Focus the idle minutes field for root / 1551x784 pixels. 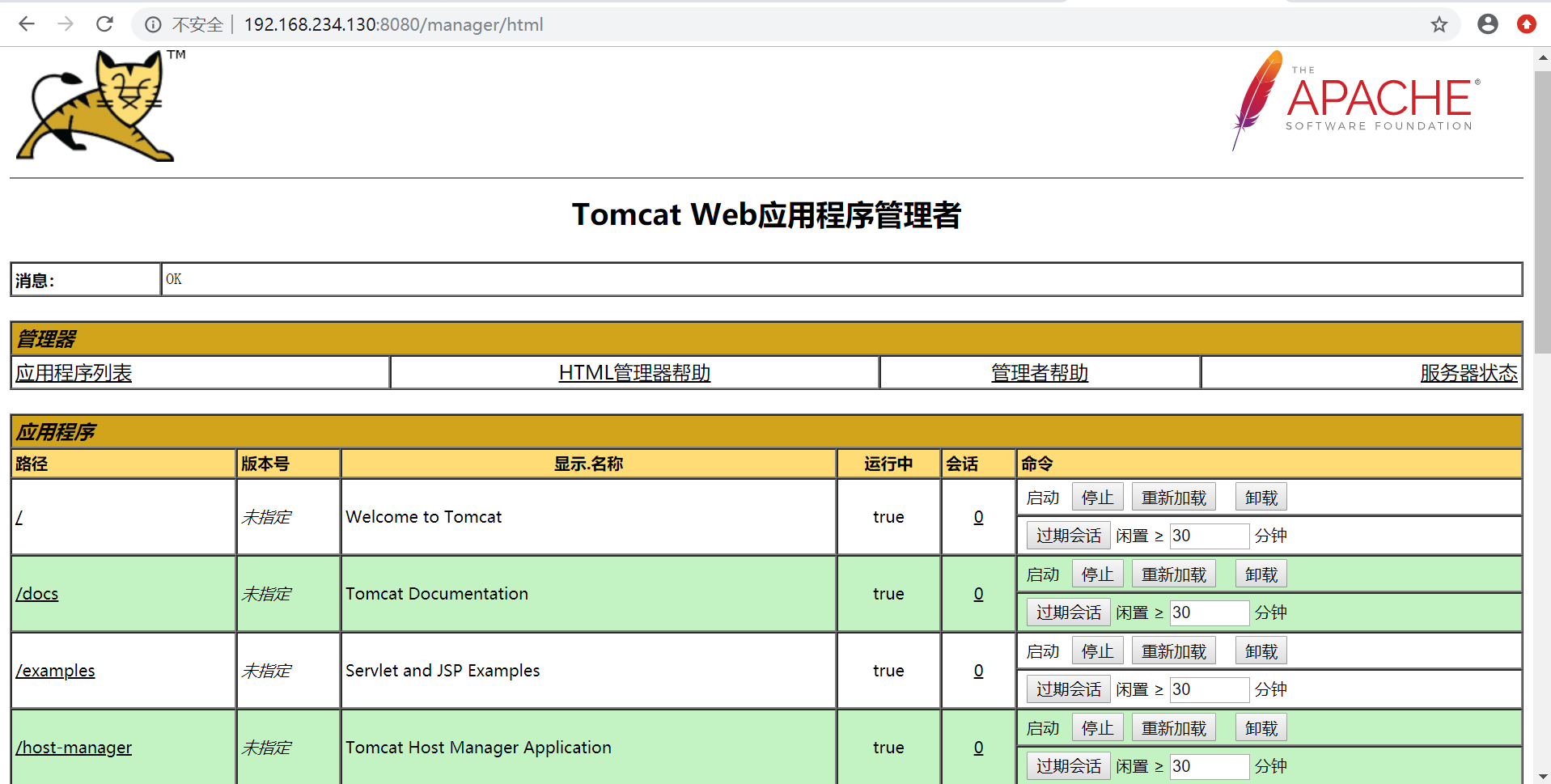[1210, 536]
